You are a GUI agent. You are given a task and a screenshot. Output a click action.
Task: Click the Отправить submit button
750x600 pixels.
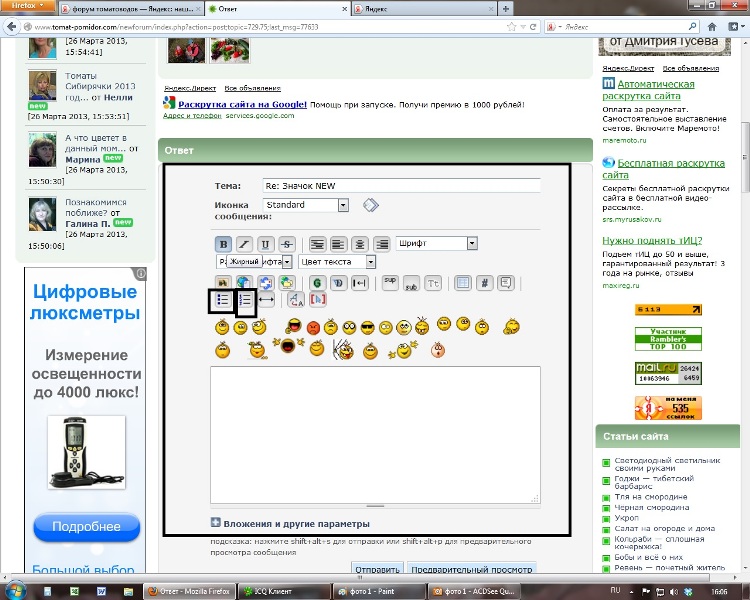point(375,569)
